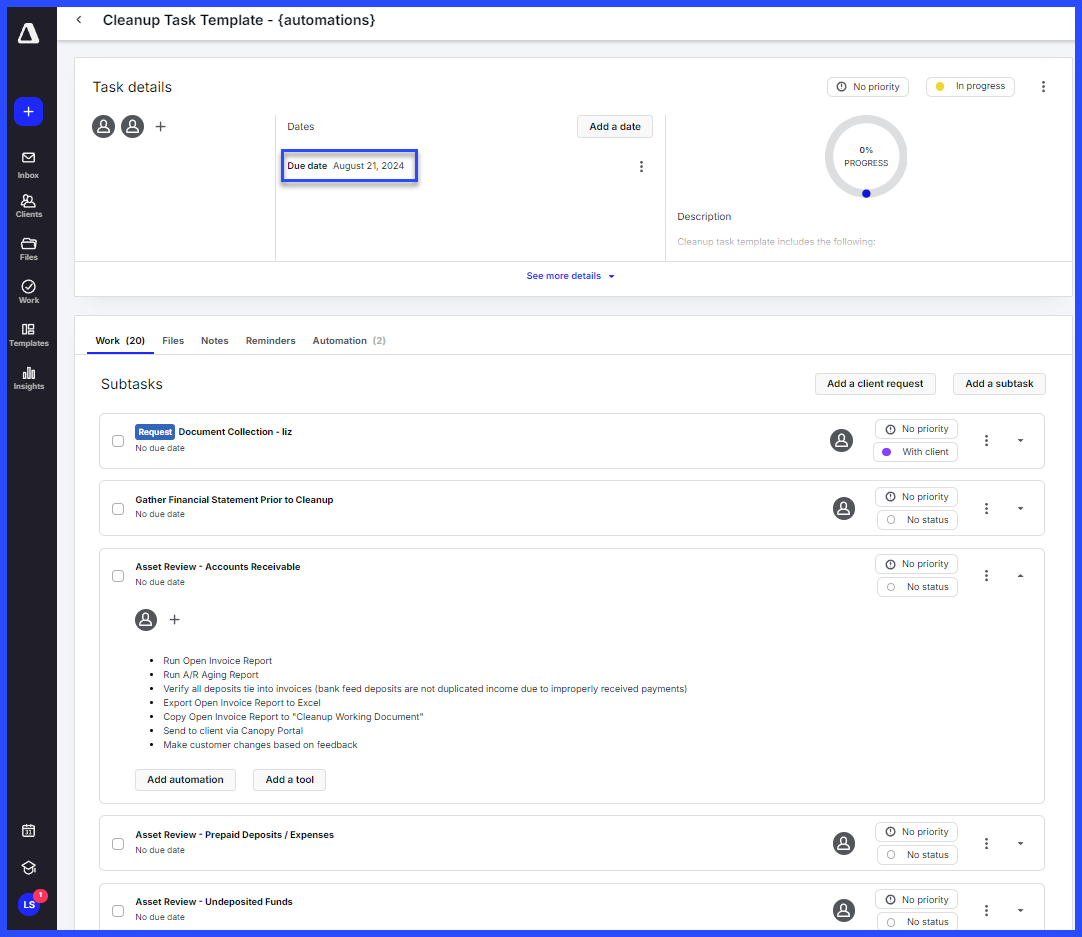
Task: Open the calendar icon in sidebar
Action: (28, 831)
